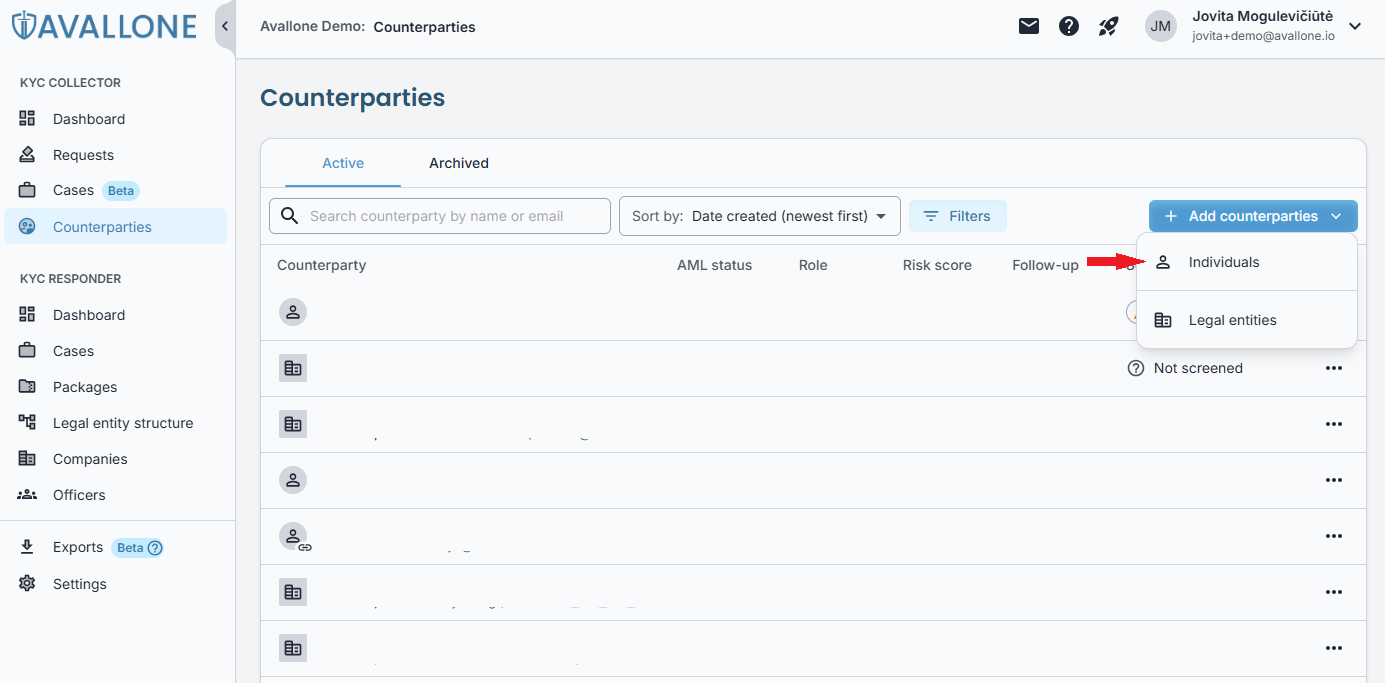Click the search counterparty input field
The height and width of the screenshot is (683, 1385).
[x=440, y=216]
